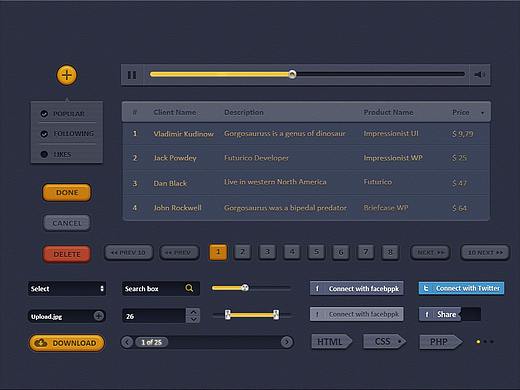This screenshot has height=390, width=520.
Task: Click the Share button
Action: pos(440,314)
